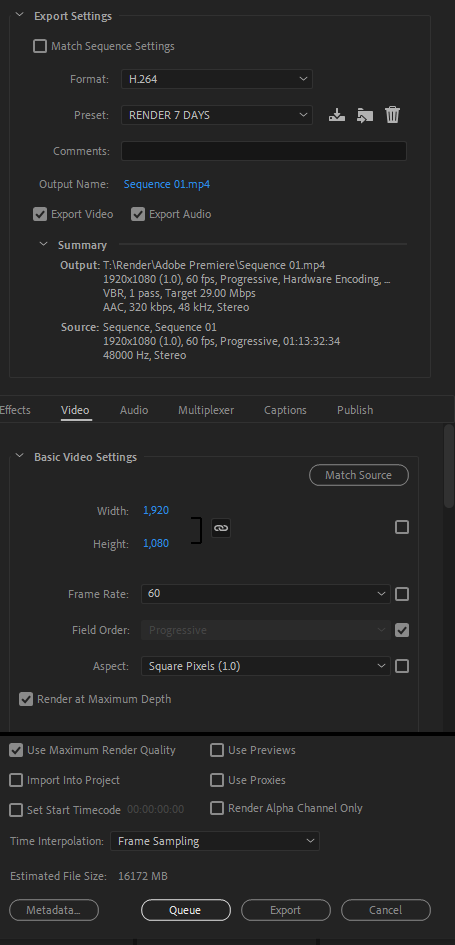Click the Height value 1,080

(x=156, y=543)
